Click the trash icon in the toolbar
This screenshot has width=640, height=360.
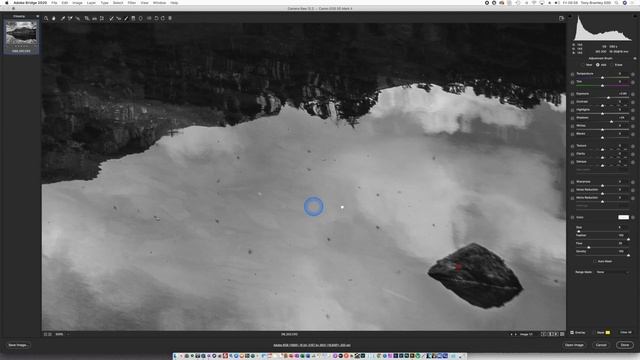click(170, 18)
